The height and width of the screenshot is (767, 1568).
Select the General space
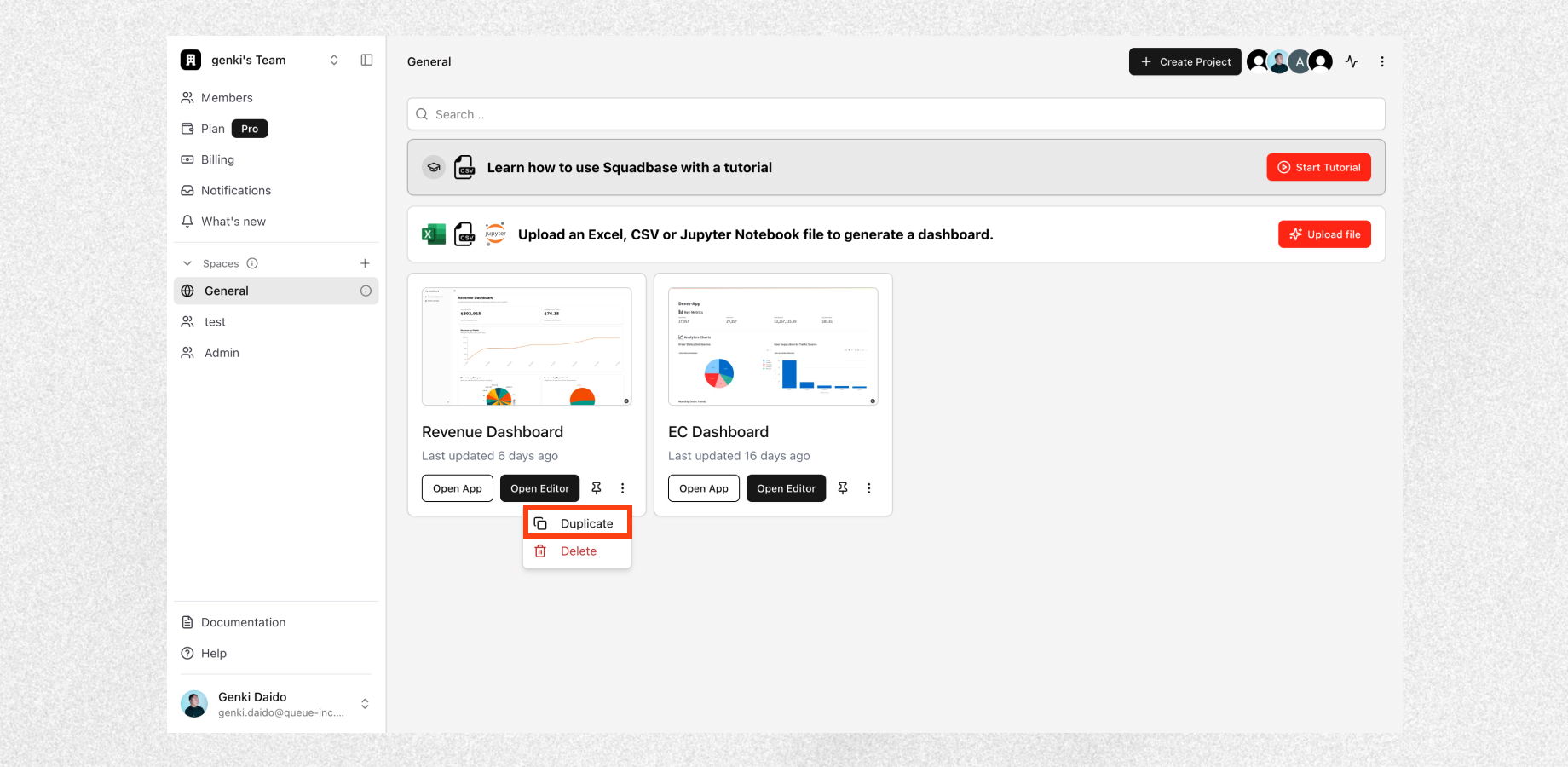276,291
